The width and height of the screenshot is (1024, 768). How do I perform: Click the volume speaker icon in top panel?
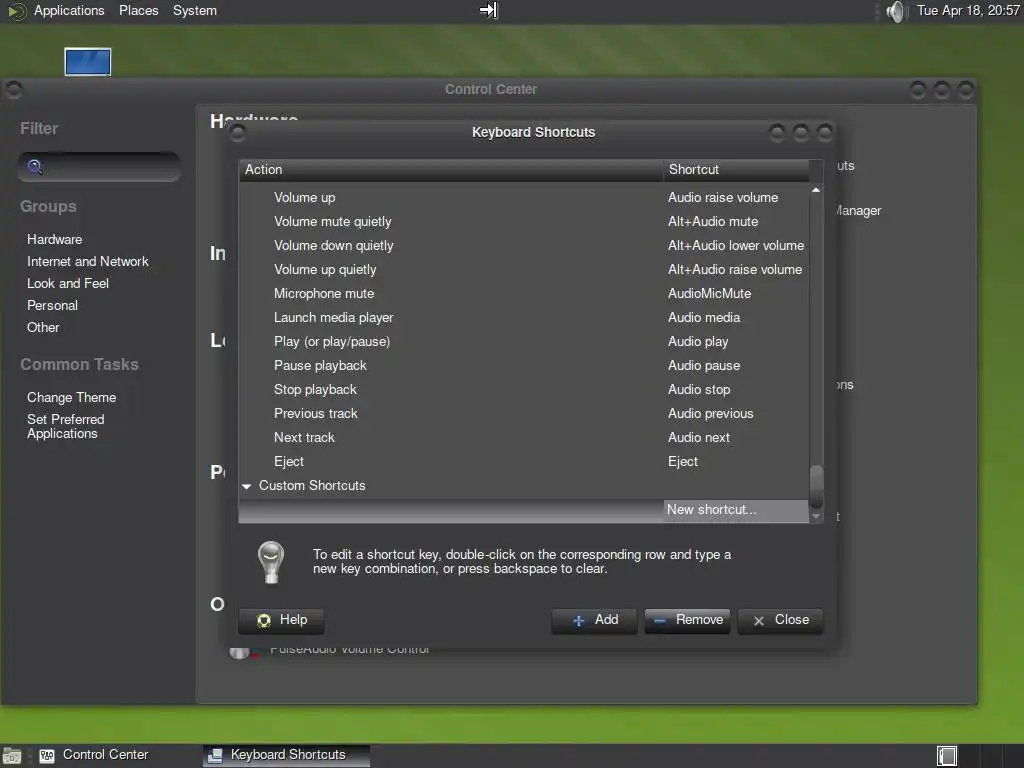(897, 11)
